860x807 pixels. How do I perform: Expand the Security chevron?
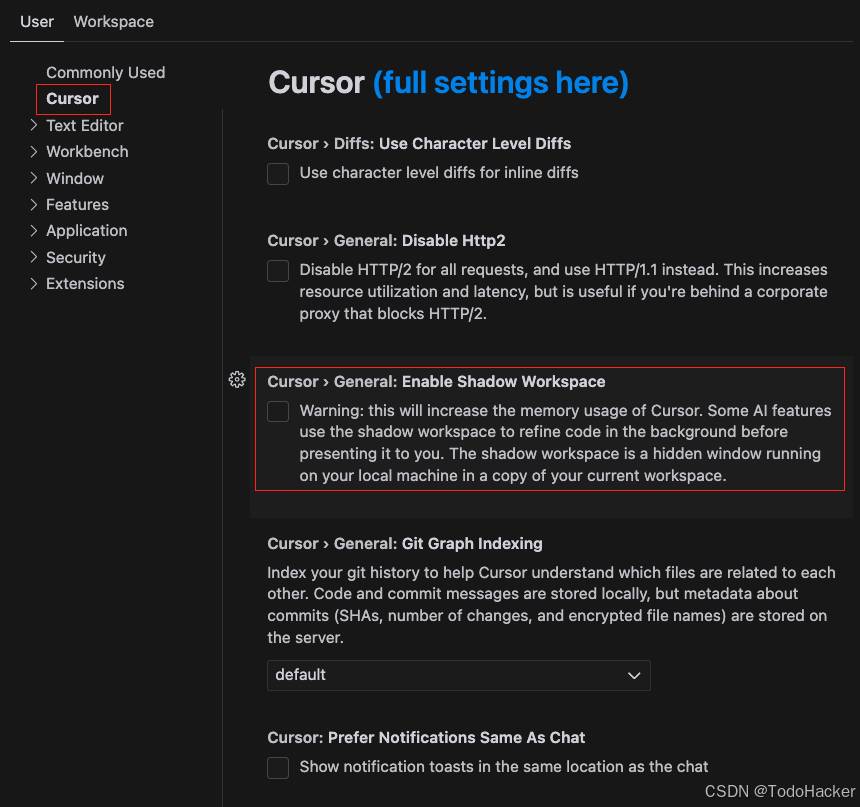coord(34,257)
